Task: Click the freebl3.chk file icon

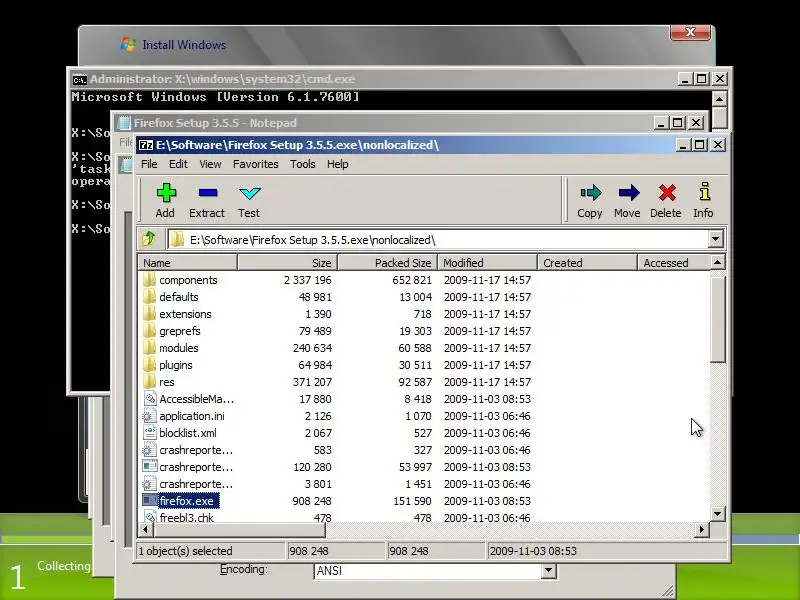Action: pos(149,517)
